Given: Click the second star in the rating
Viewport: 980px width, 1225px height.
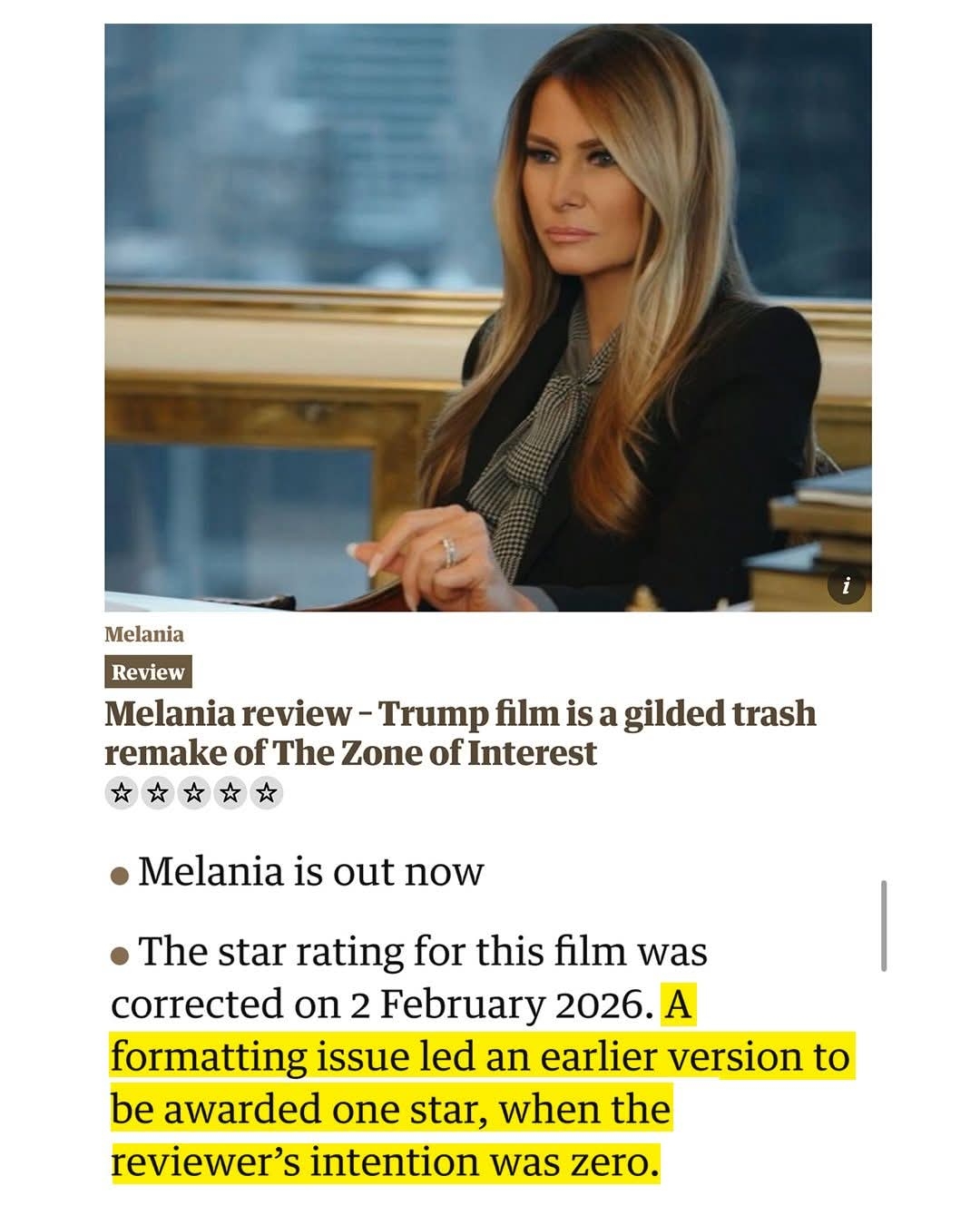Looking at the screenshot, I should coord(158,794).
